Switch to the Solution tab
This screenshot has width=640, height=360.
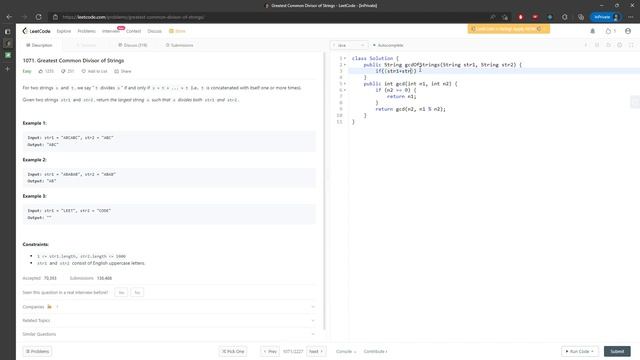pos(87,45)
